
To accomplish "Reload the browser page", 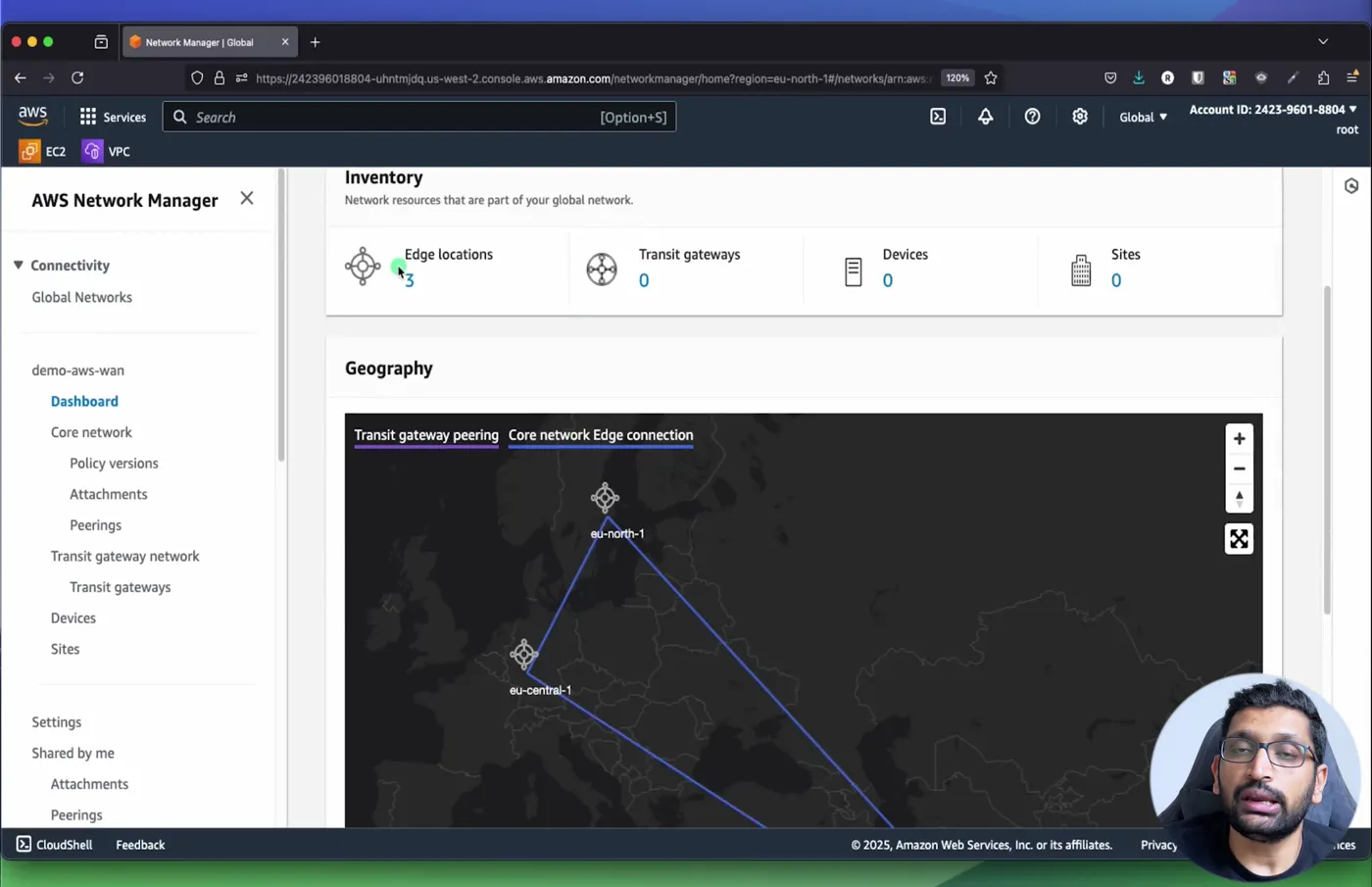I will point(77,77).
